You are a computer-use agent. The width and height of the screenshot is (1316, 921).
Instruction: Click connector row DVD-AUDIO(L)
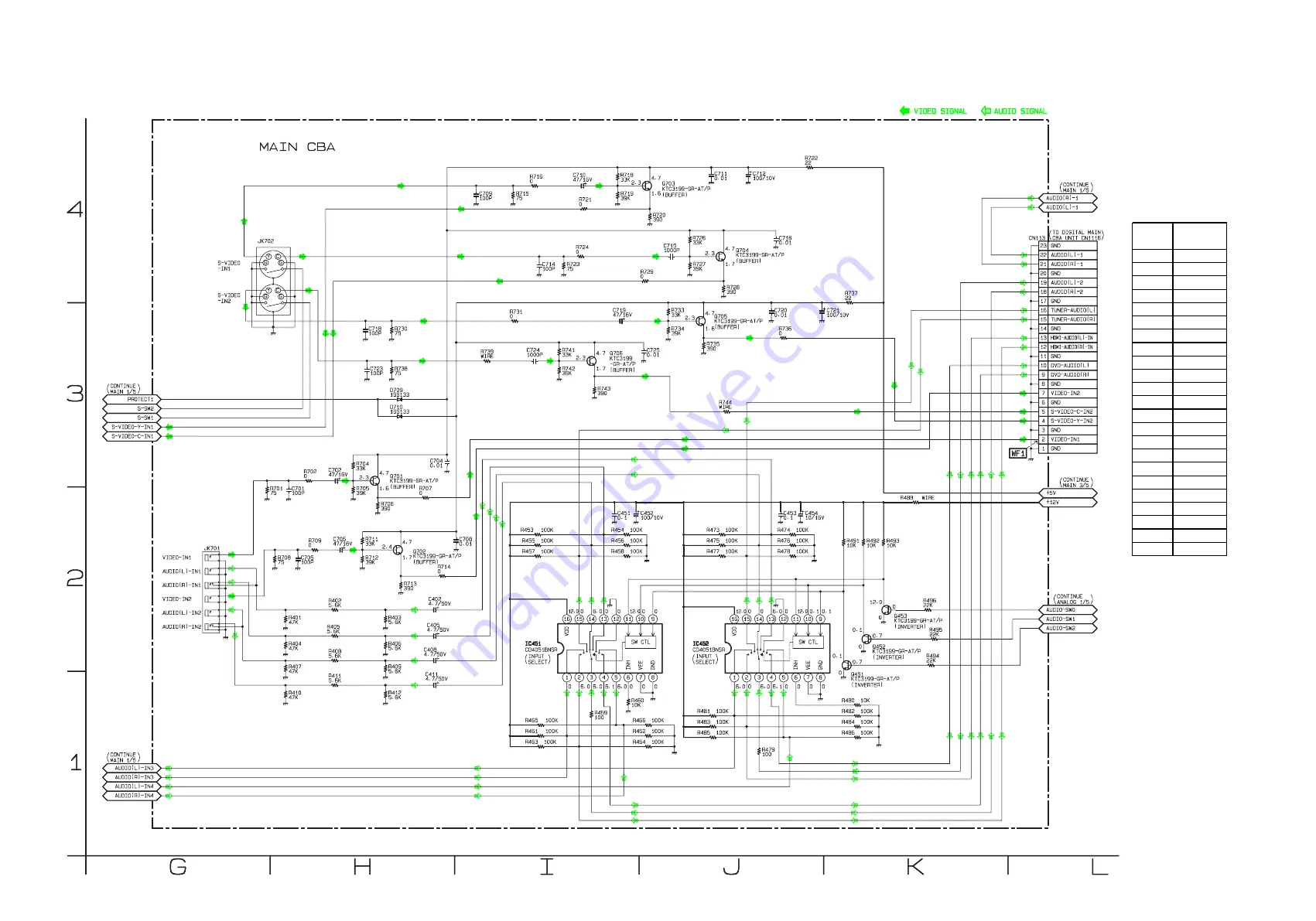click(x=1068, y=366)
